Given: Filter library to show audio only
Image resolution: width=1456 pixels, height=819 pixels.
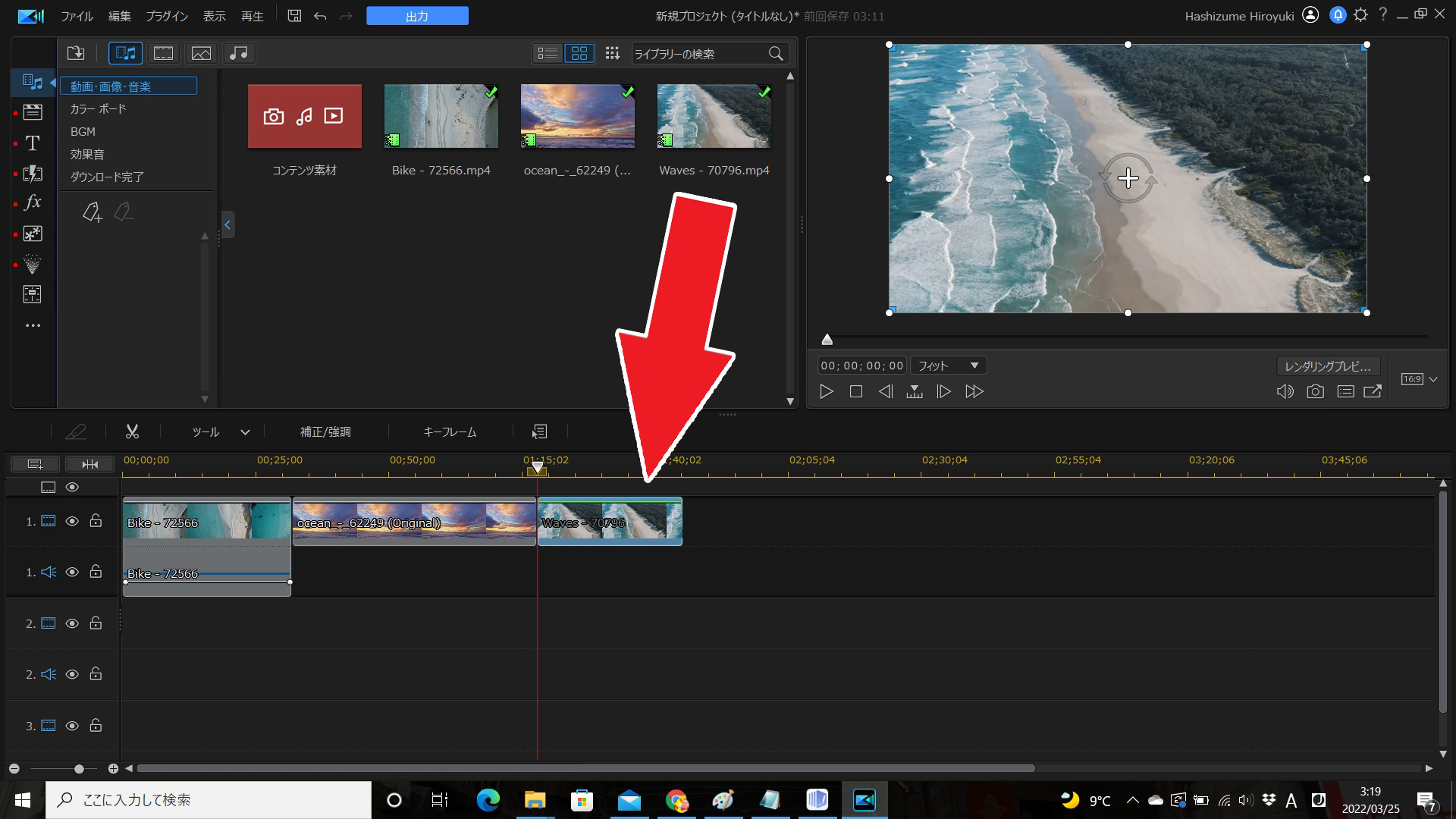Looking at the screenshot, I should coord(238,53).
